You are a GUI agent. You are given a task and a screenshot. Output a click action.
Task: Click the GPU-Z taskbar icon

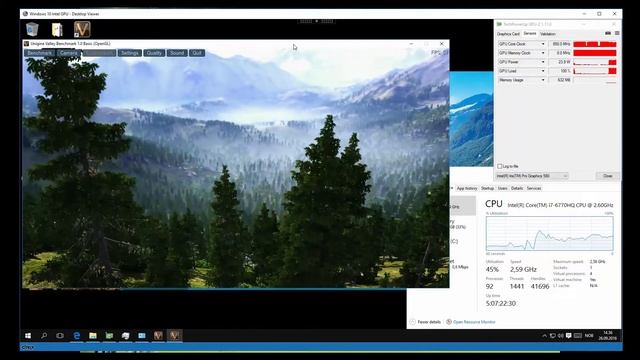pyautogui.click(x=125, y=336)
